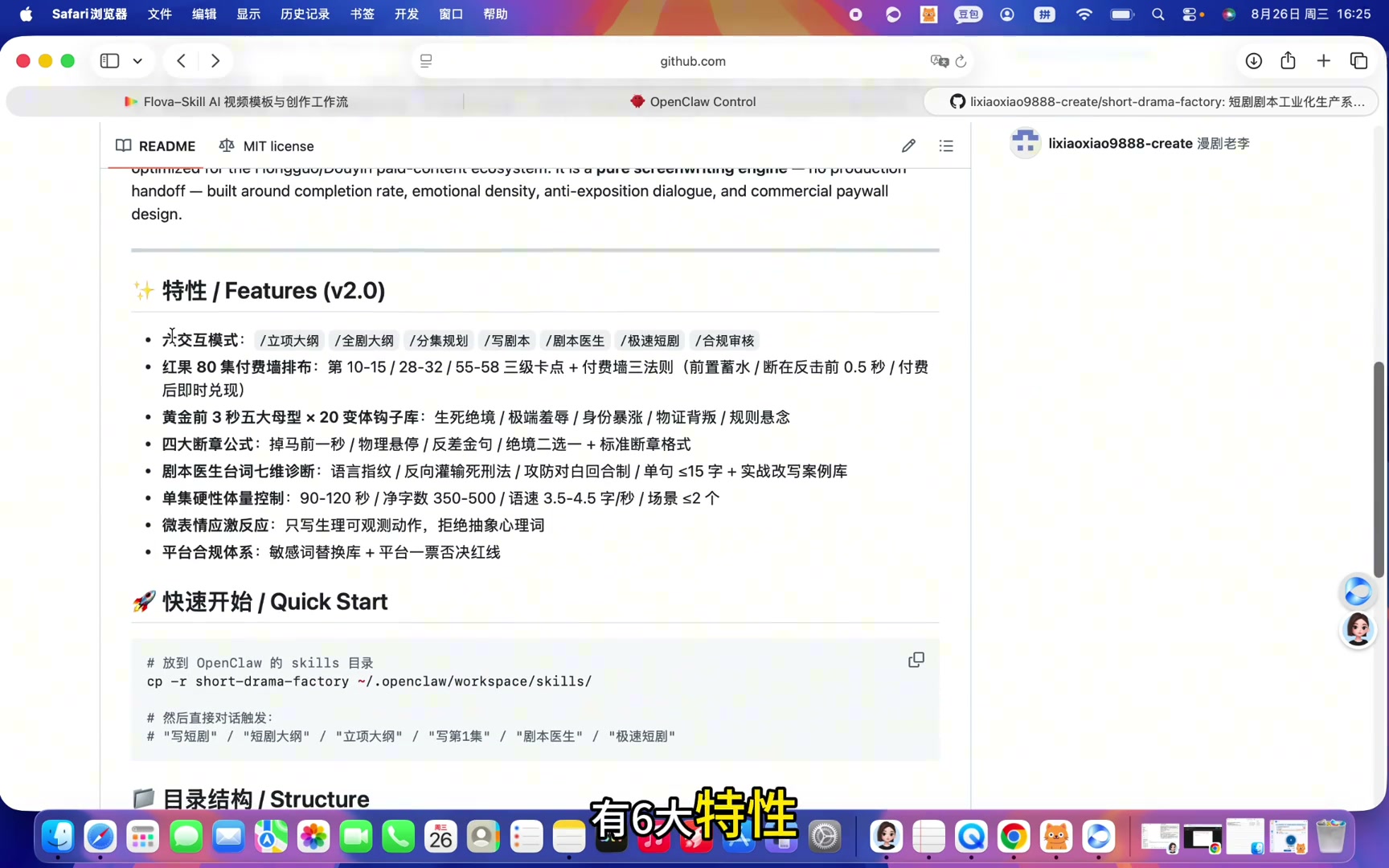Show Safari downloads

[1253, 61]
